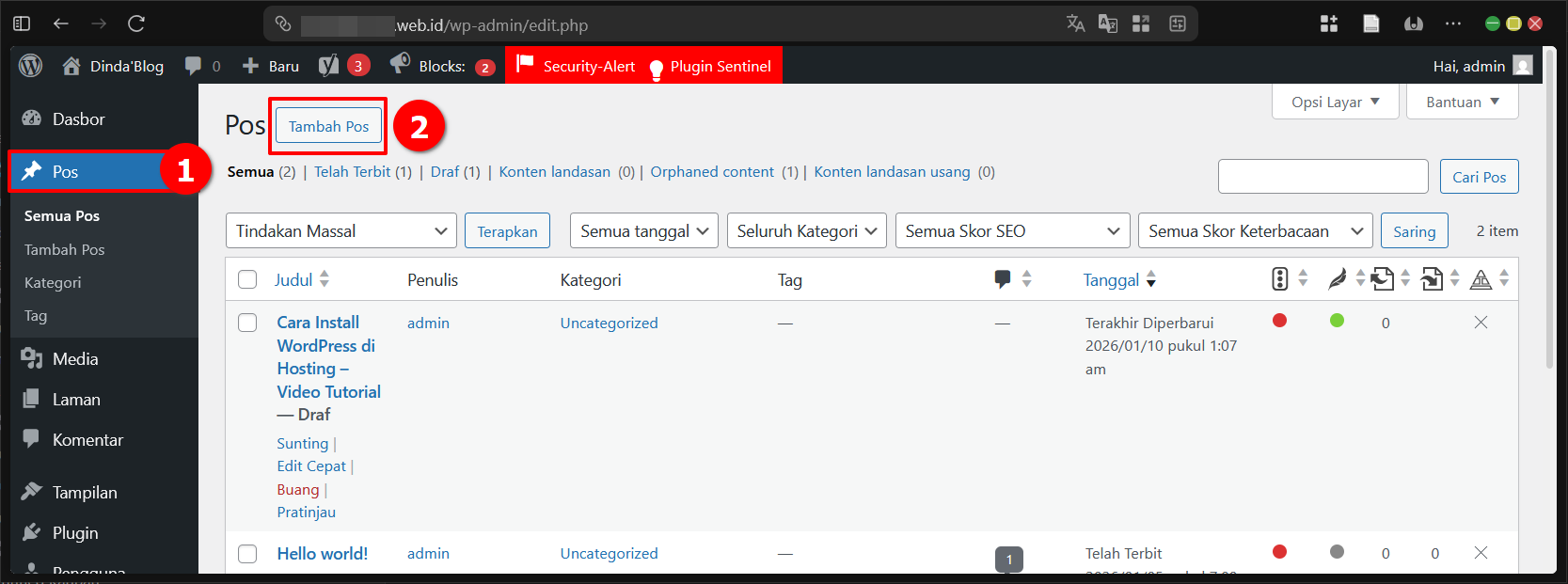
Task: Open Semua Skor SEO dropdown
Action: [1012, 230]
